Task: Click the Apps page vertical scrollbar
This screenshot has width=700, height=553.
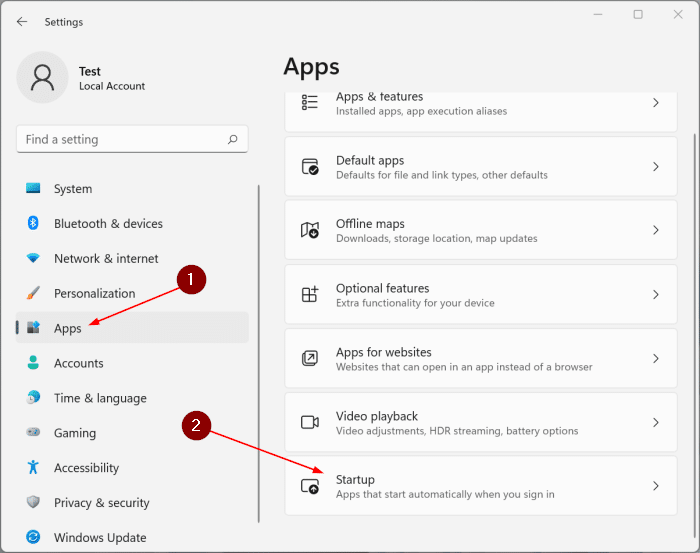Action: [x=695, y=336]
